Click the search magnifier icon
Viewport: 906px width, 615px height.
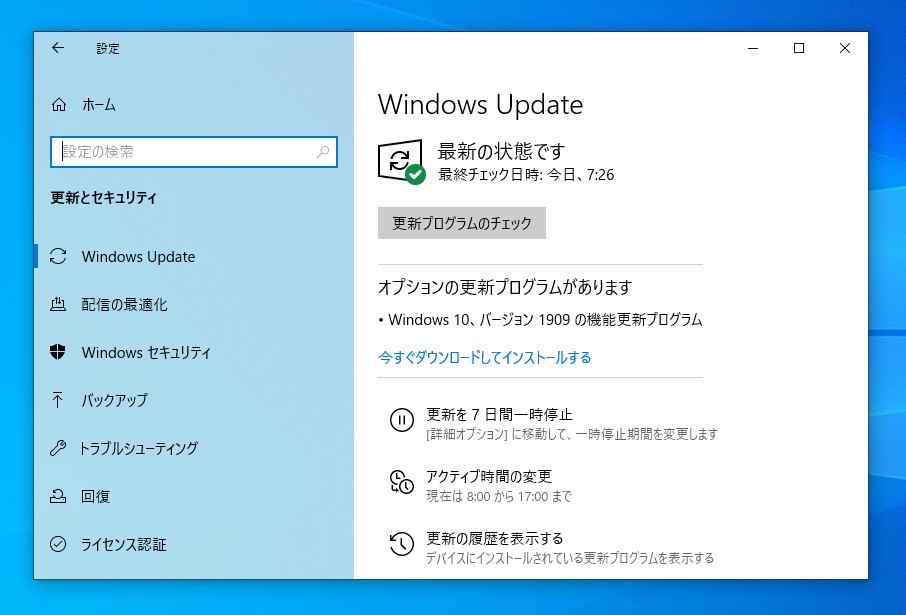click(323, 152)
